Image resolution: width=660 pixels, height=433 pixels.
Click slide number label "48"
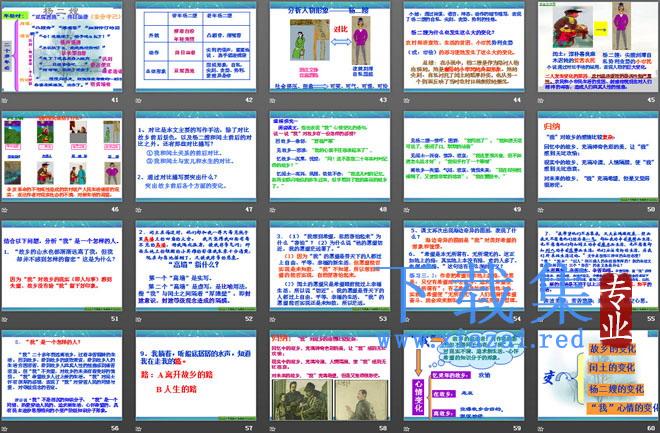click(383, 210)
